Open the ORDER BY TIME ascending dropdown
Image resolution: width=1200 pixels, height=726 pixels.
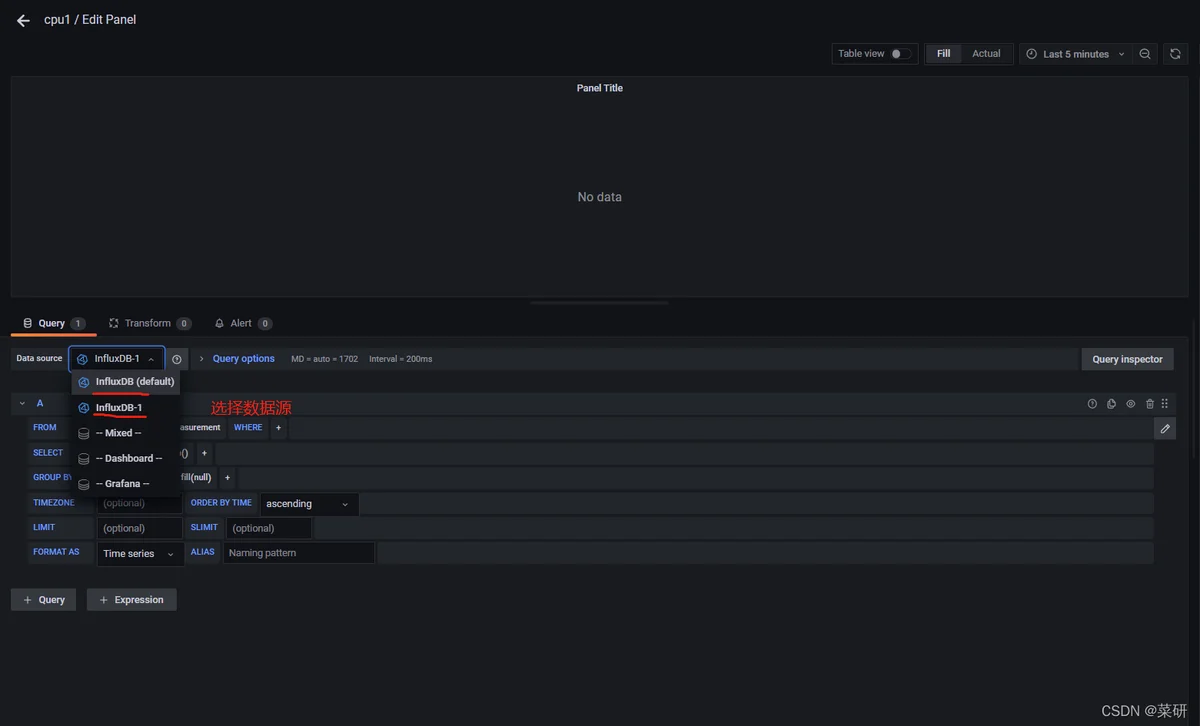[309, 504]
